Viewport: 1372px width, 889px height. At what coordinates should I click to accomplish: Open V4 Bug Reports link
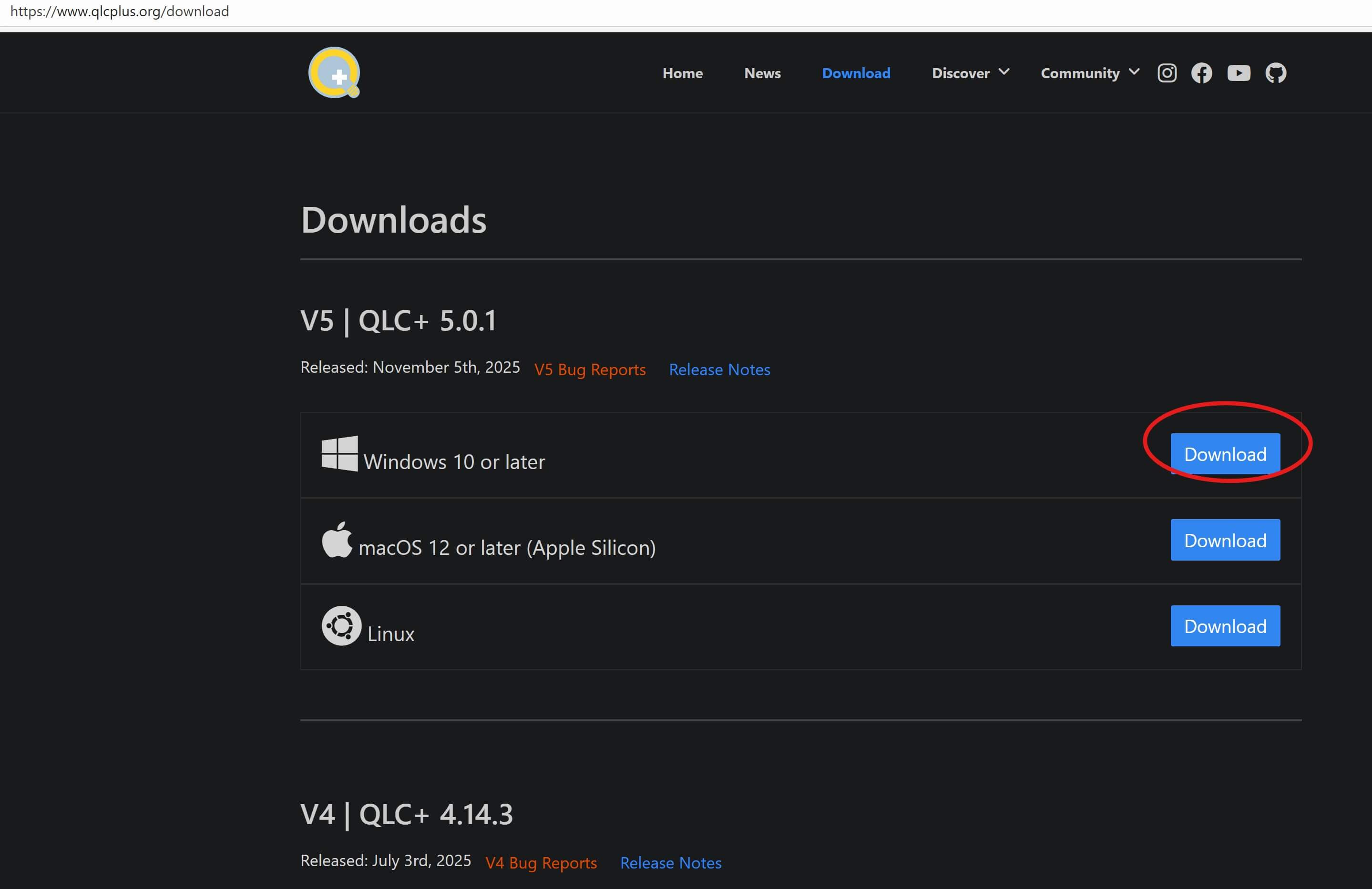pyautogui.click(x=541, y=863)
